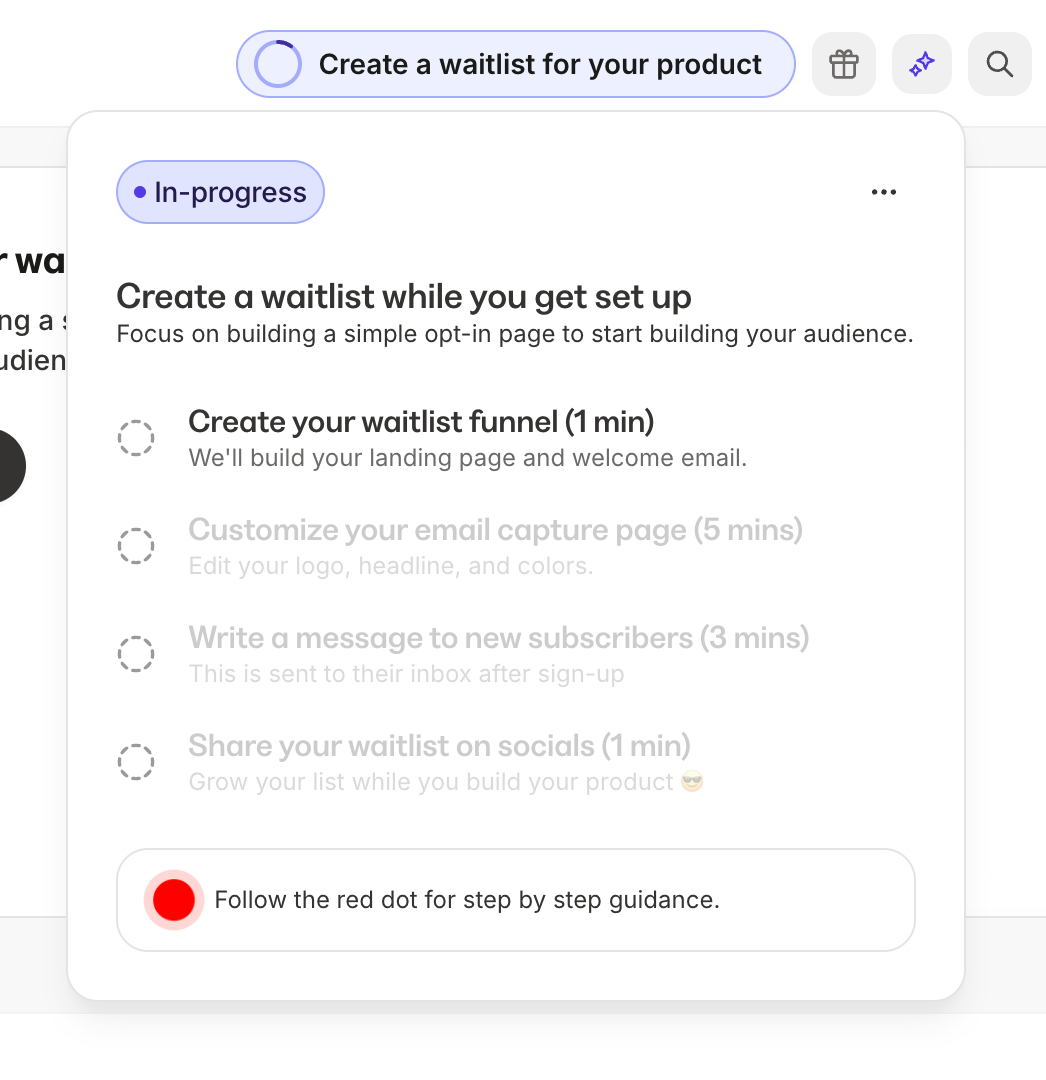The image size is (1046, 1080).
Task: Check the circle beside Create your waitlist funnel
Action: point(136,438)
